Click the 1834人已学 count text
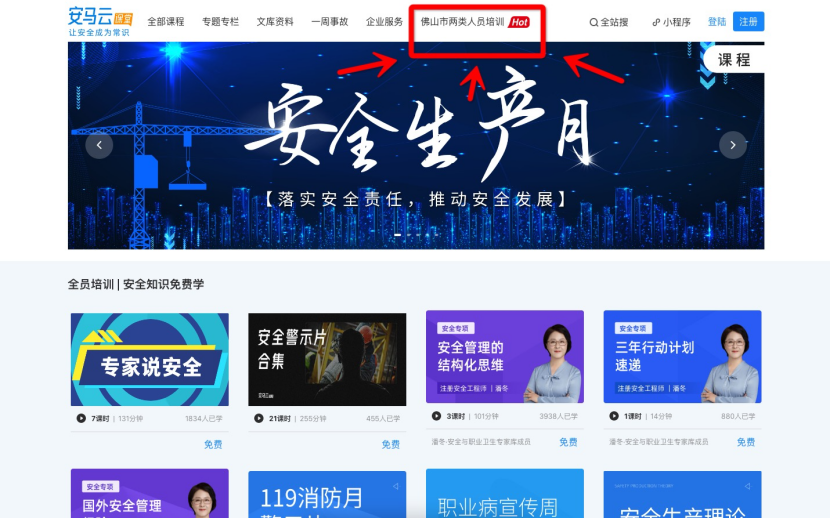 click(204, 419)
